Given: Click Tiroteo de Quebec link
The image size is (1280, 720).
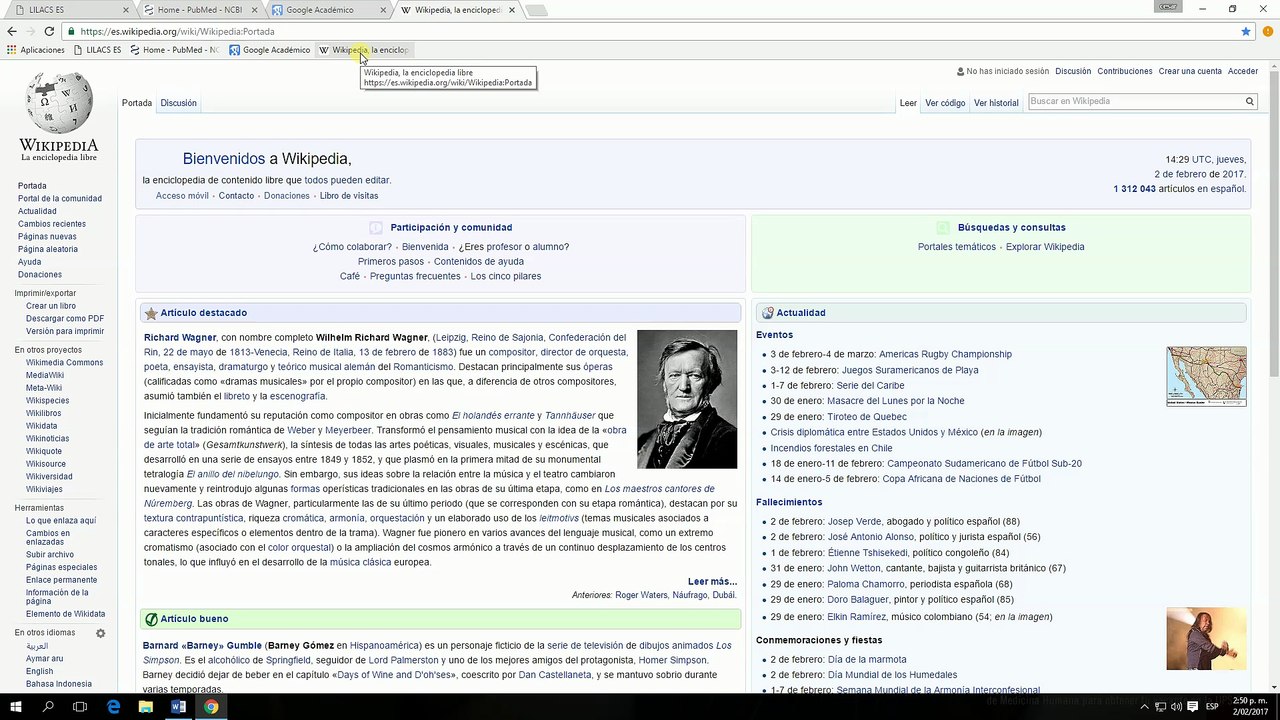Looking at the screenshot, I should [x=867, y=417].
